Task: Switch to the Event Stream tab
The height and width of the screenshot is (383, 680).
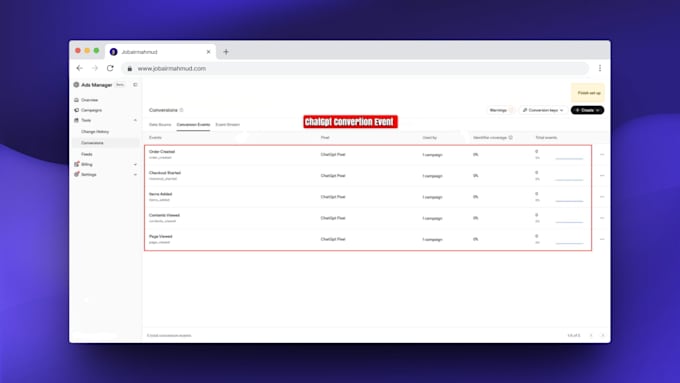Action: point(228,124)
